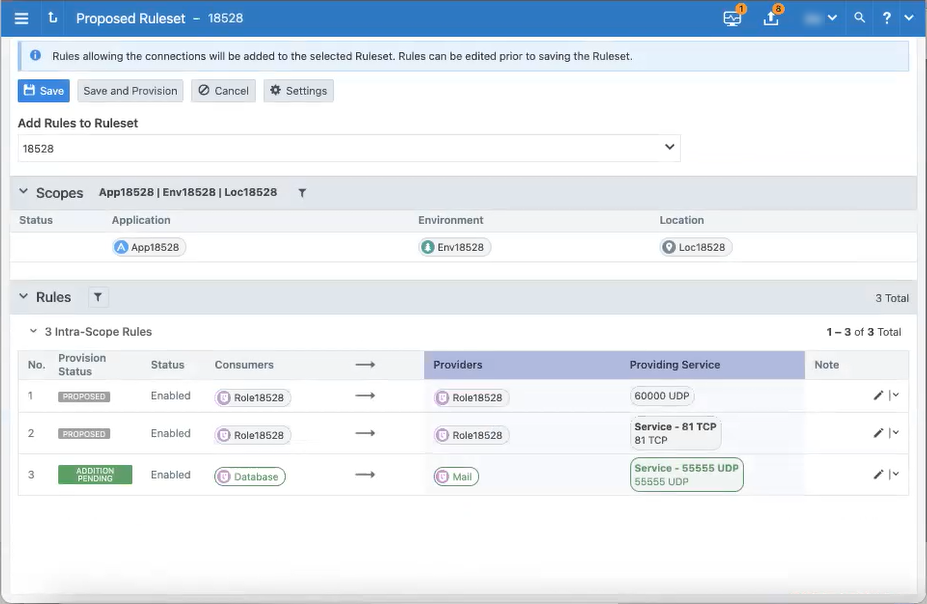The height and width of the screenshot is (604, 927).
Task: Click Save and Provision button
Action: 130,90
